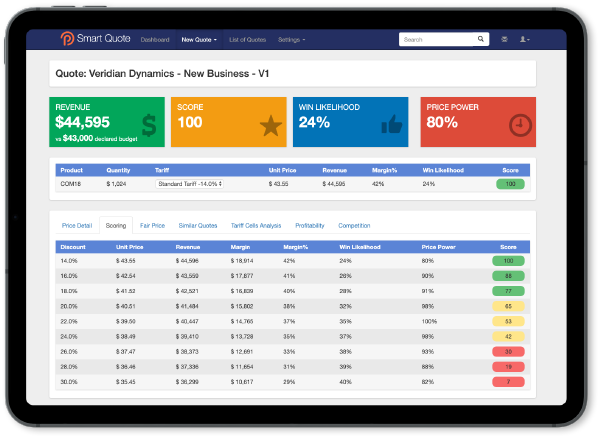
Task: Click the 100% price power value
Action: 429,321
